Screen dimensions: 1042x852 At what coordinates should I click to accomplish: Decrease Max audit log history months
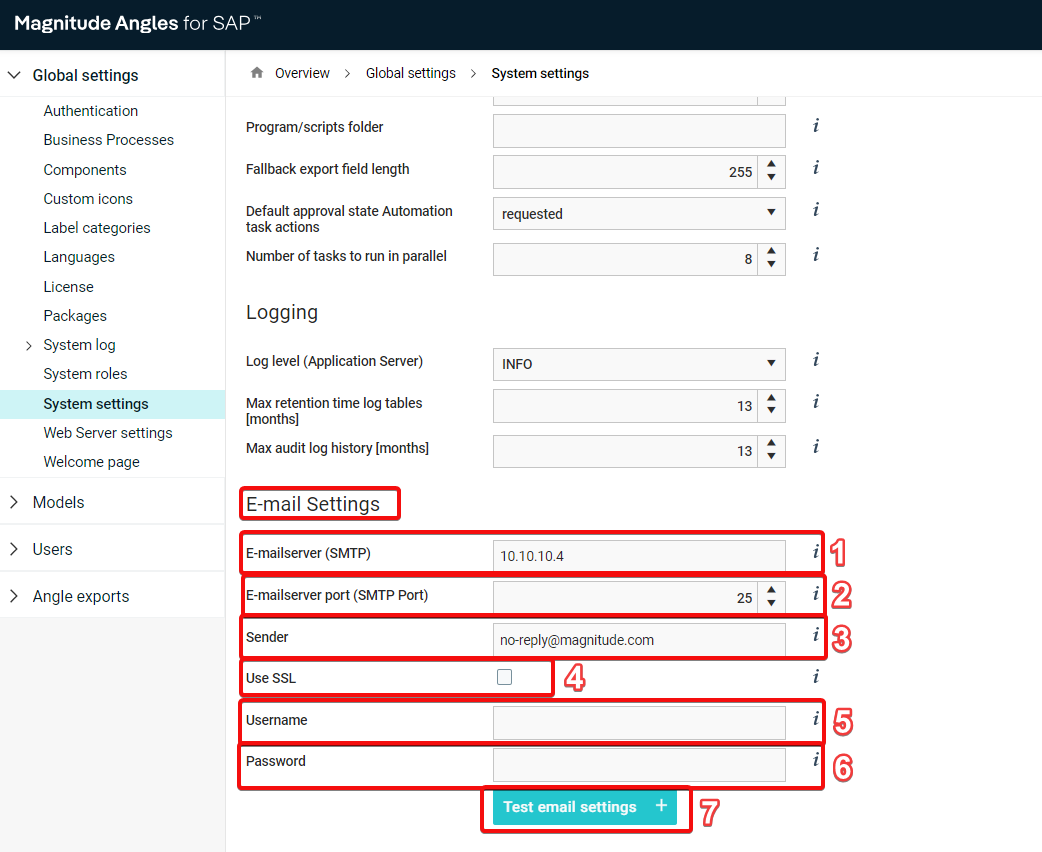pos(771,457)
